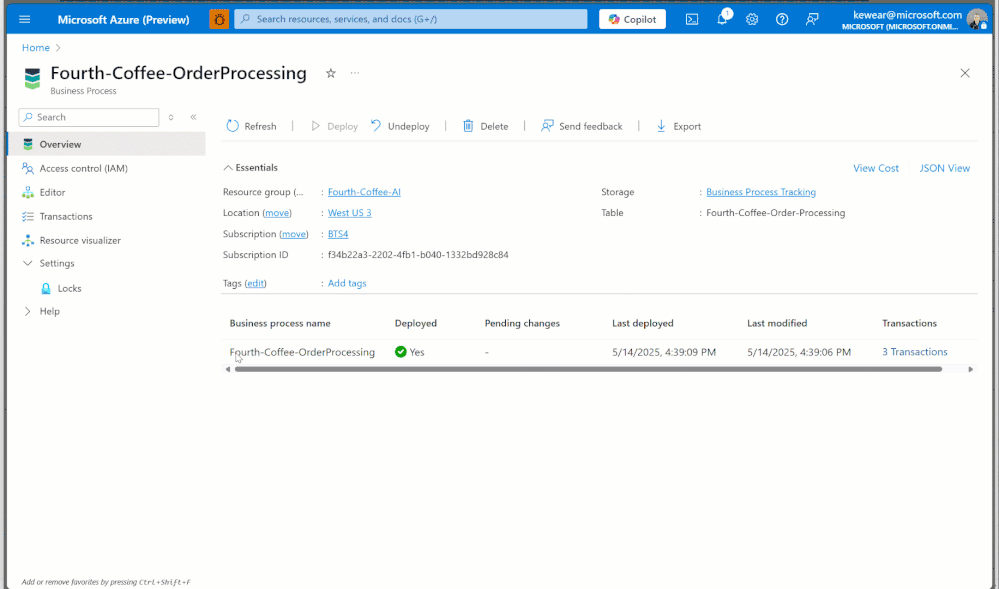This screenshot has width=999, height=589.
Task: Click Undeploy in the toolbar
Action: click(x=400, y=126)
